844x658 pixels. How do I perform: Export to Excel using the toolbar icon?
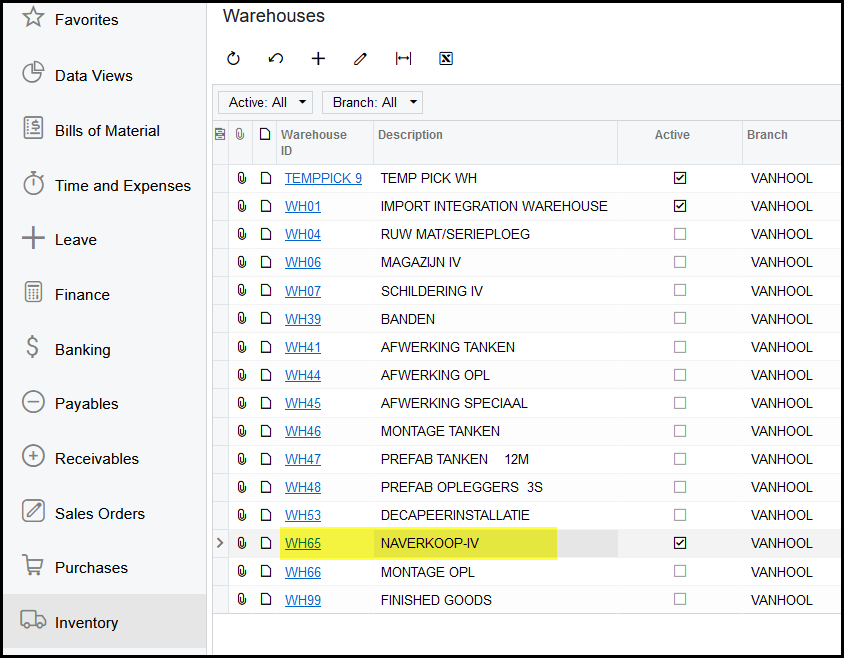pyautogui.click(x=446, y=59)
